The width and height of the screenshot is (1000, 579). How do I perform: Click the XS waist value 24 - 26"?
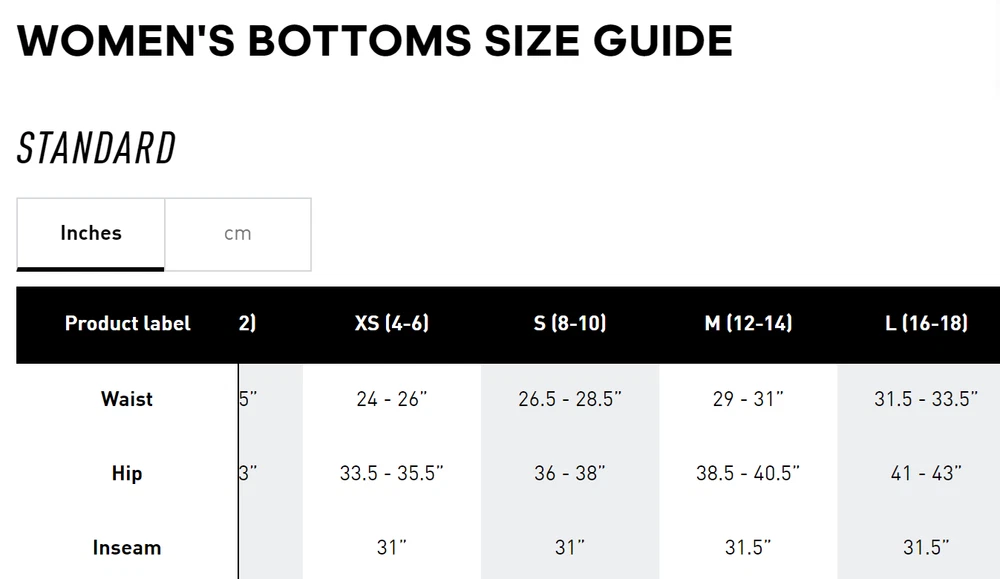pyautogui.click(x=392, y=399)
